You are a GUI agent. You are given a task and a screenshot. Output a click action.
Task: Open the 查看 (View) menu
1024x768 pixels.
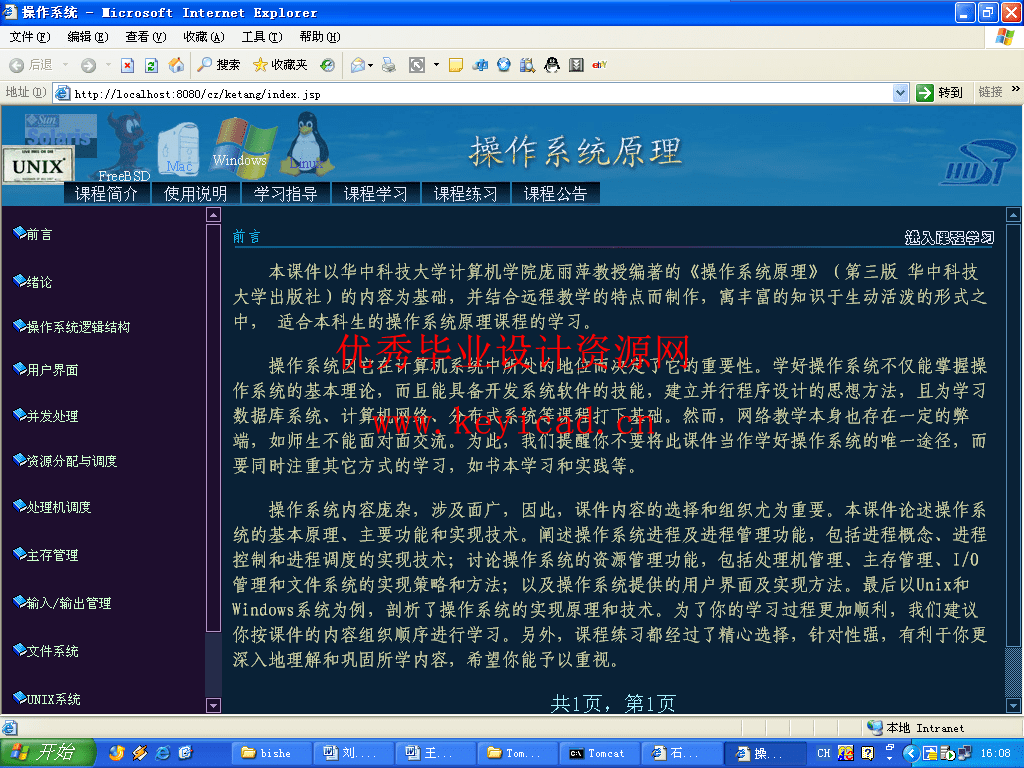(x=145, y=37)
